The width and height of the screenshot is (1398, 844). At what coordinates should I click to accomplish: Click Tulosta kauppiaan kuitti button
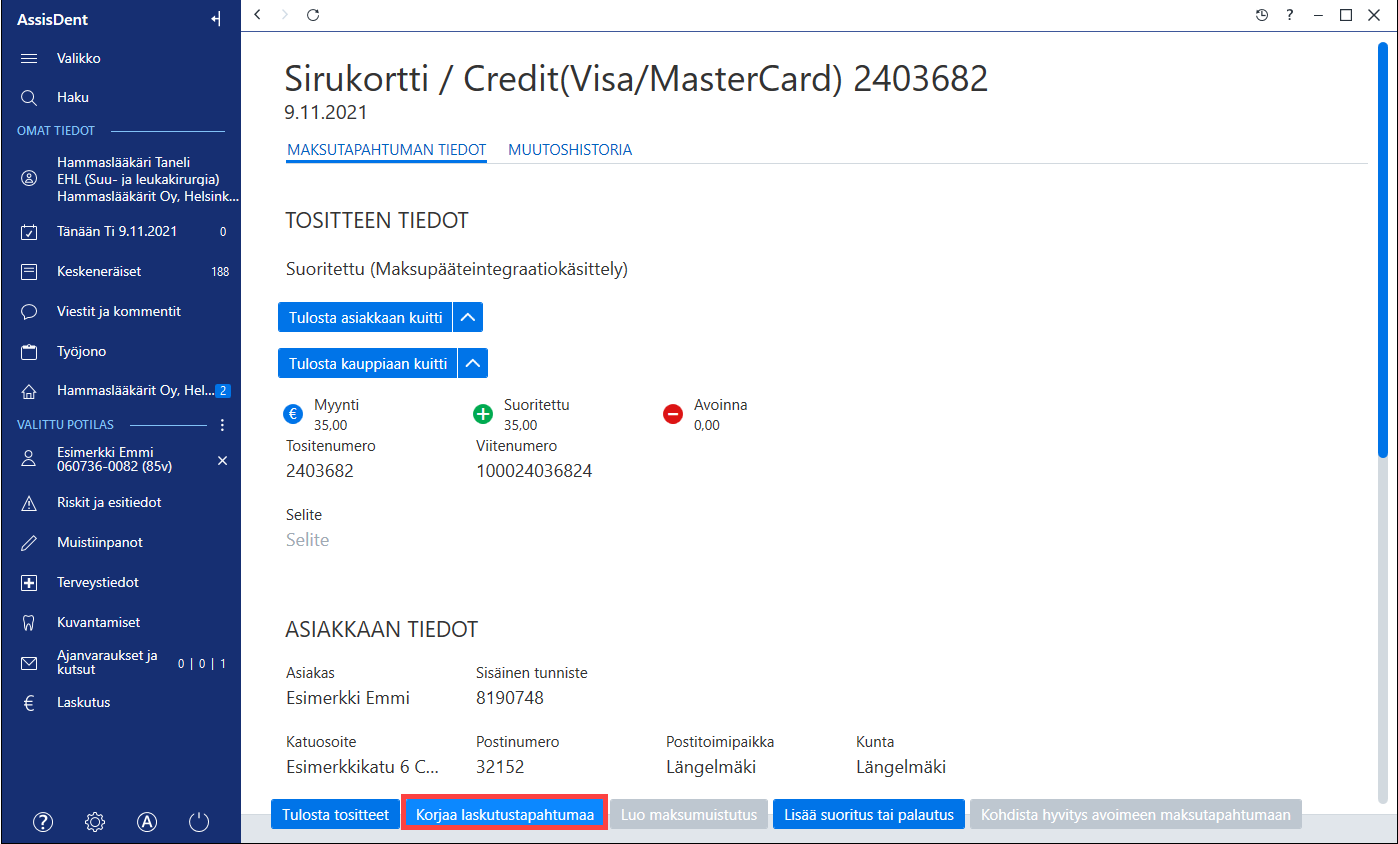coord(367,363)
